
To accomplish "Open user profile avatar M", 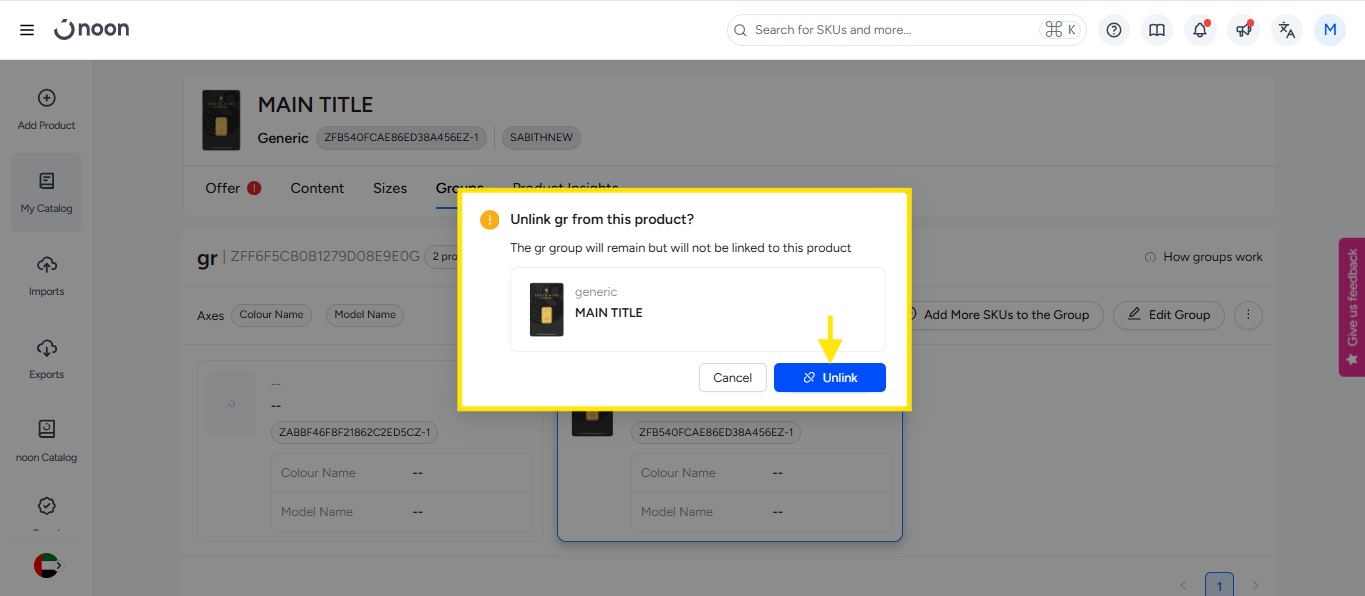I will click(1329, 30).
